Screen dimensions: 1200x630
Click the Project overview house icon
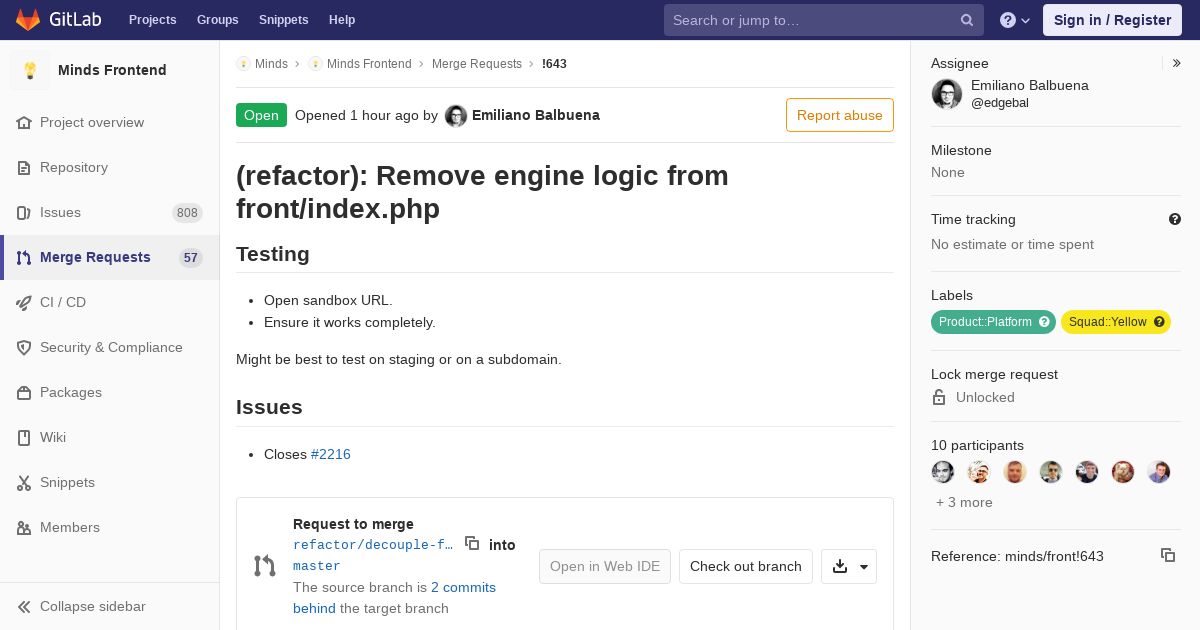click(x=24, y=122)
